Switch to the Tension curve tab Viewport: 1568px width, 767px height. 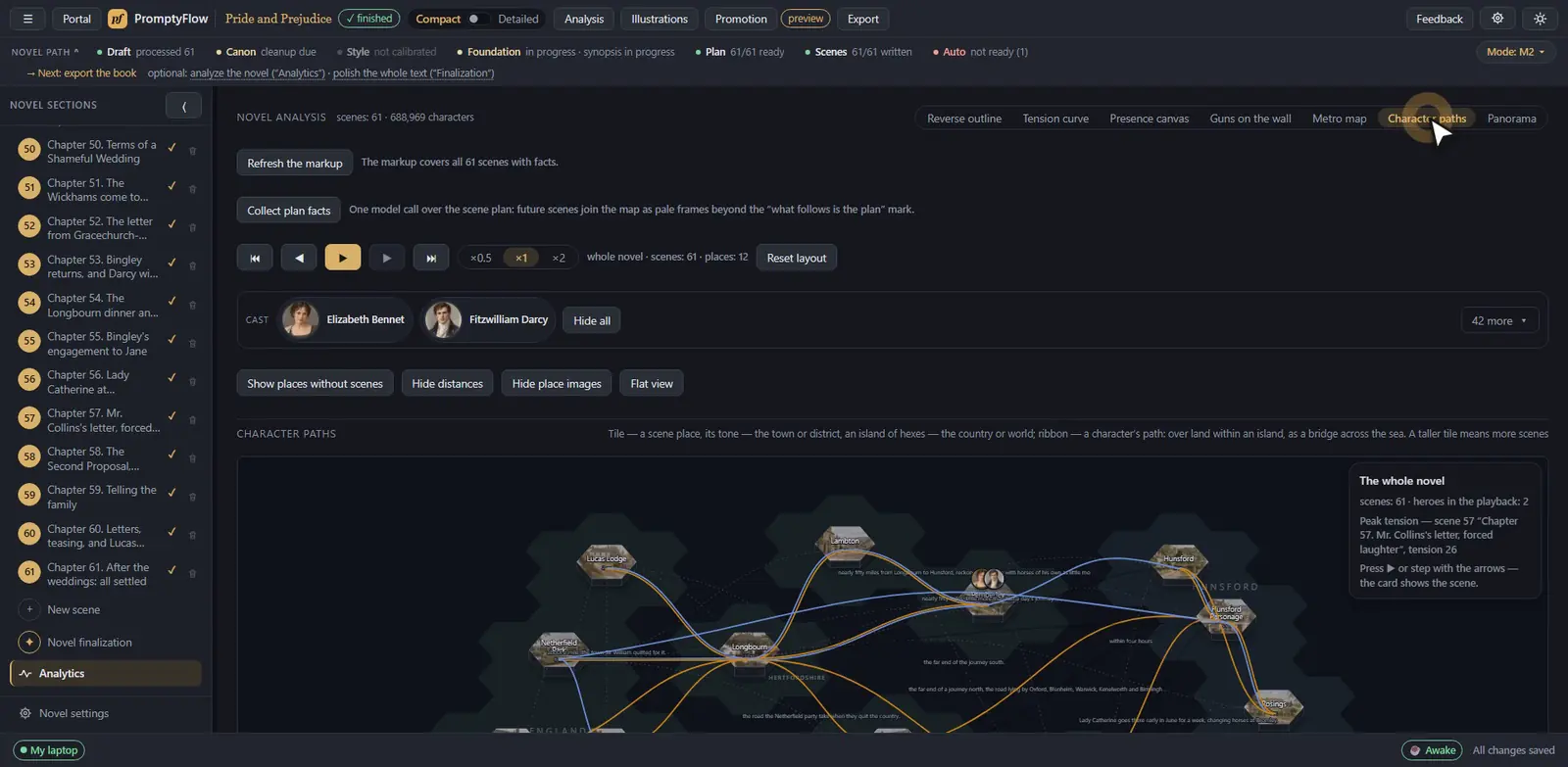pyautogui.click(x=1055, y=119)
